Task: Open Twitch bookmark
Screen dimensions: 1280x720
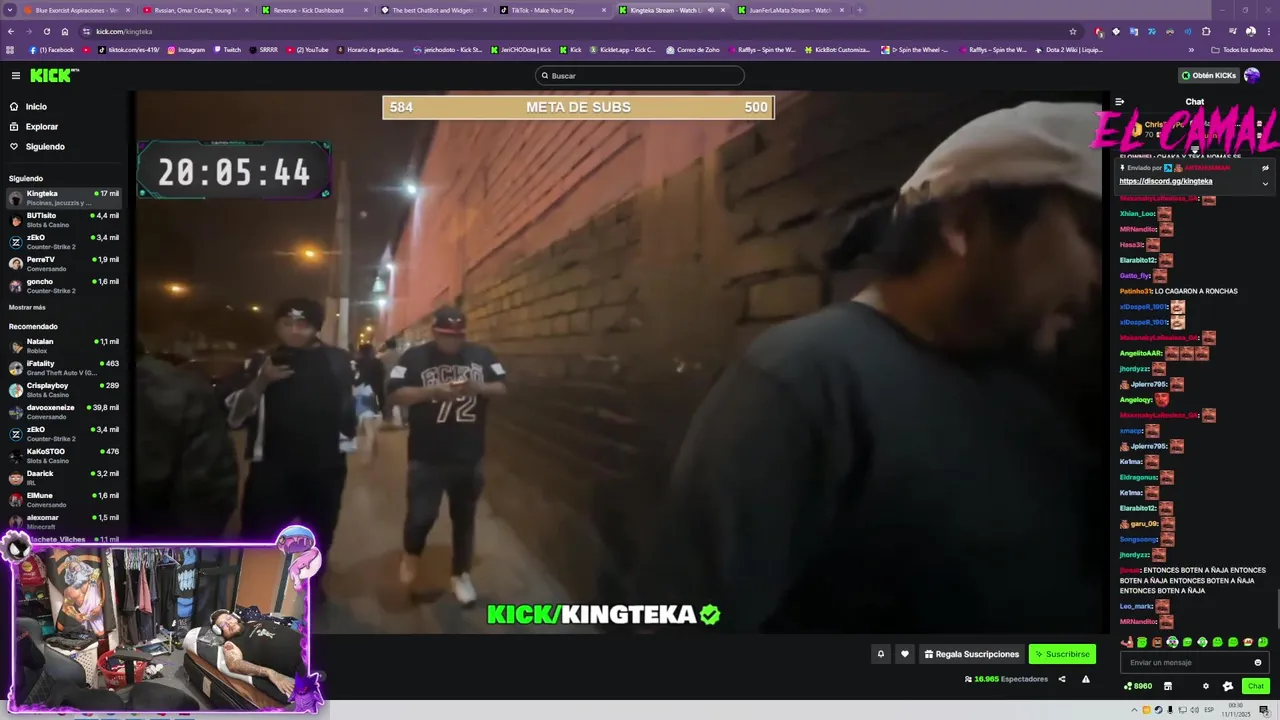Action: coord(227,50)
